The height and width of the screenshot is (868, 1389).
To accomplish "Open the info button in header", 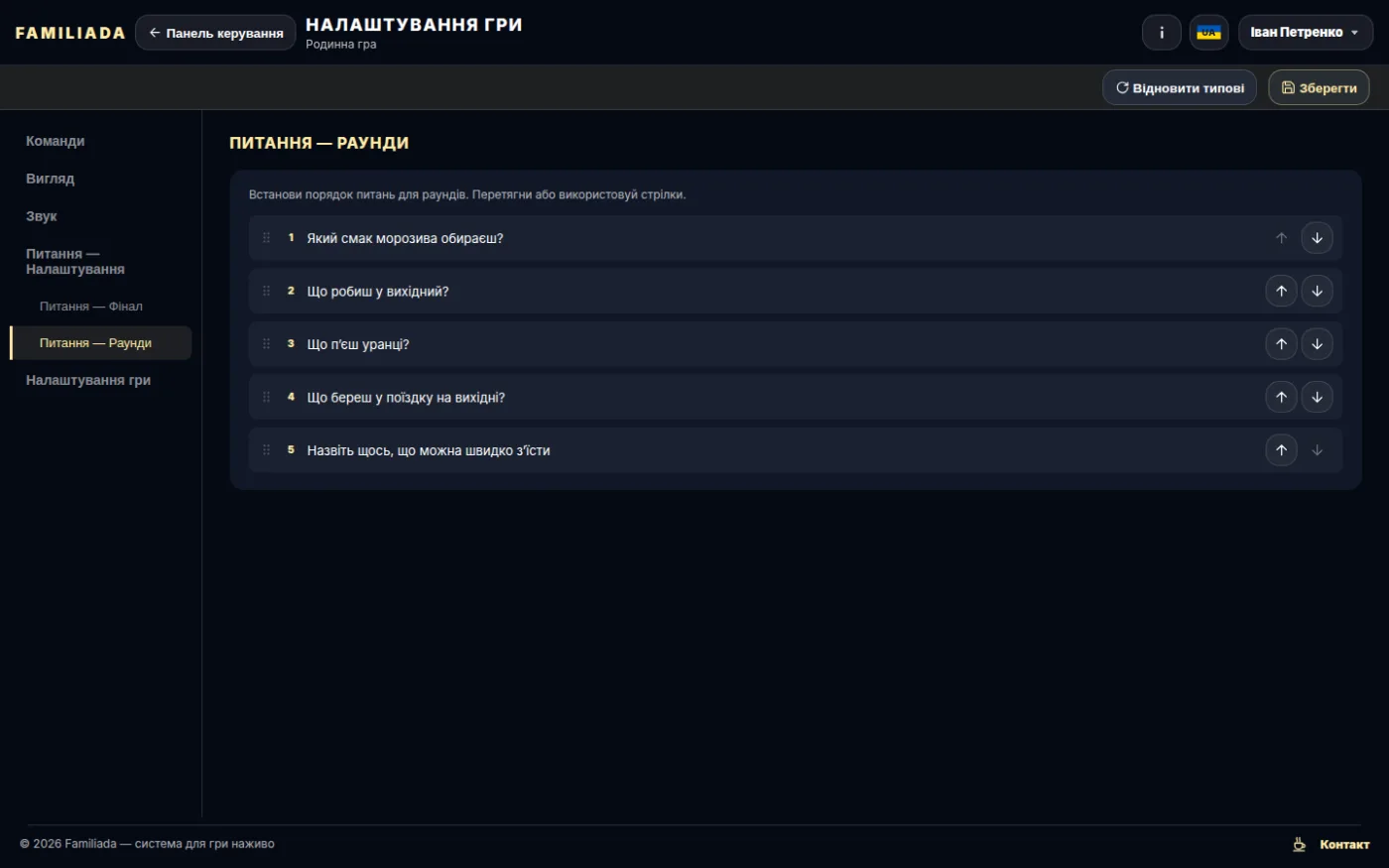I will 1162,33.
